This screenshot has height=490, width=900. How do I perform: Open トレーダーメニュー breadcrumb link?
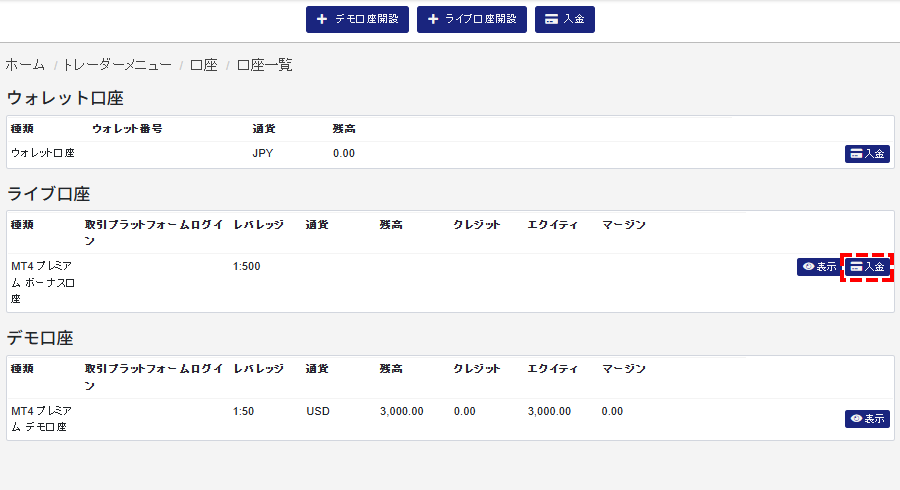pyautogui.click(x=117, y=65)
